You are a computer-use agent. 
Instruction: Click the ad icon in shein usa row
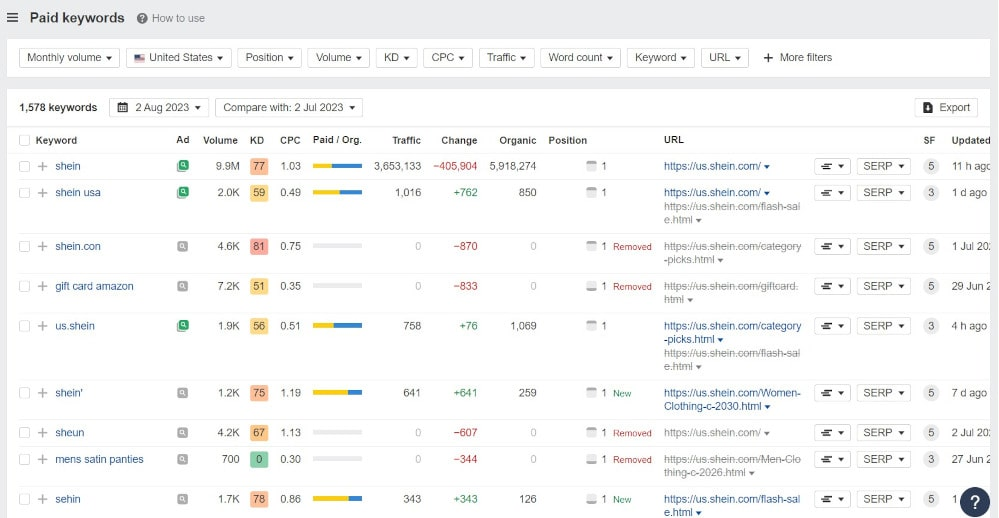tap(183, 192)
